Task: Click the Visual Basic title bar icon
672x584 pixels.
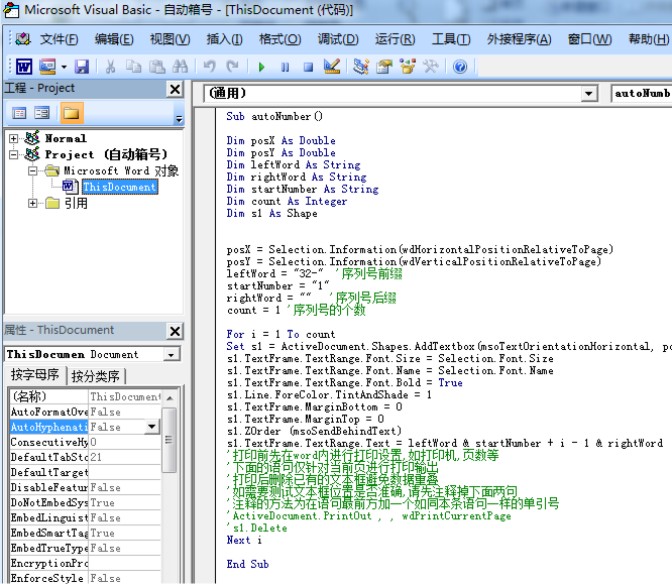Action: click(x=10, y=10)
